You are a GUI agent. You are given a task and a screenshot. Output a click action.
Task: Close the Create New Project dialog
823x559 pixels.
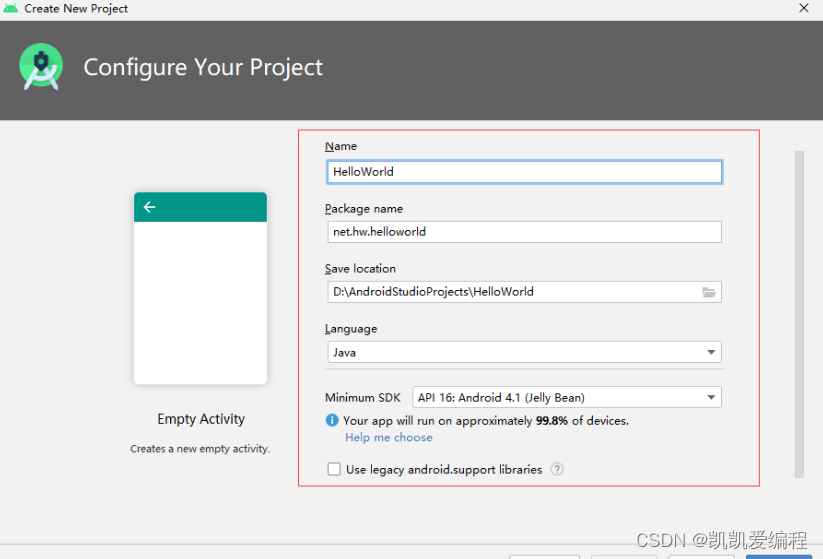(x=804, y=8)
